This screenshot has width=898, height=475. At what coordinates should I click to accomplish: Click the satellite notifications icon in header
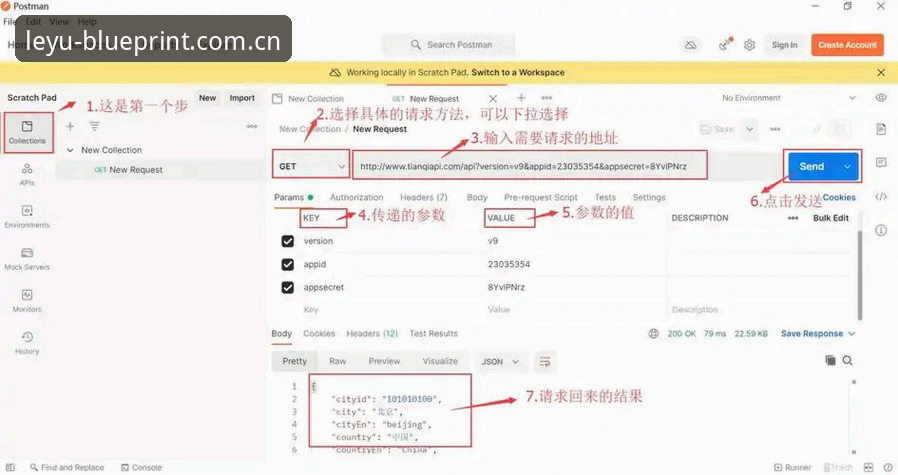pyautogui.click(x=725, y=44)
